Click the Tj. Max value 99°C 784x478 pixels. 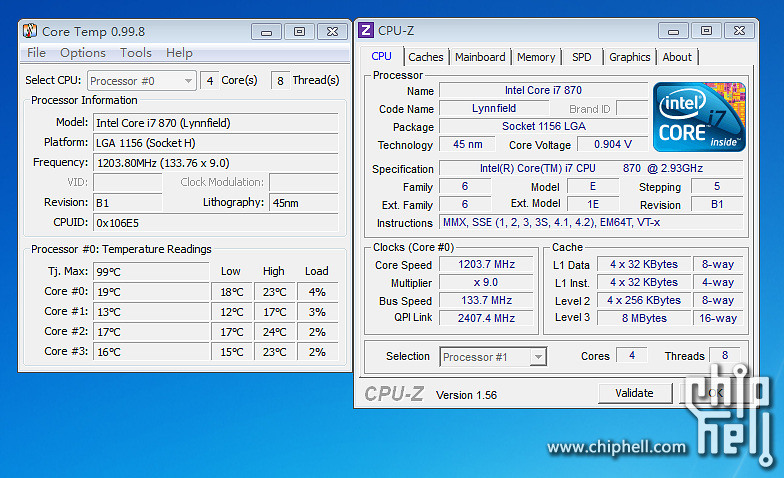click(150, 272)
